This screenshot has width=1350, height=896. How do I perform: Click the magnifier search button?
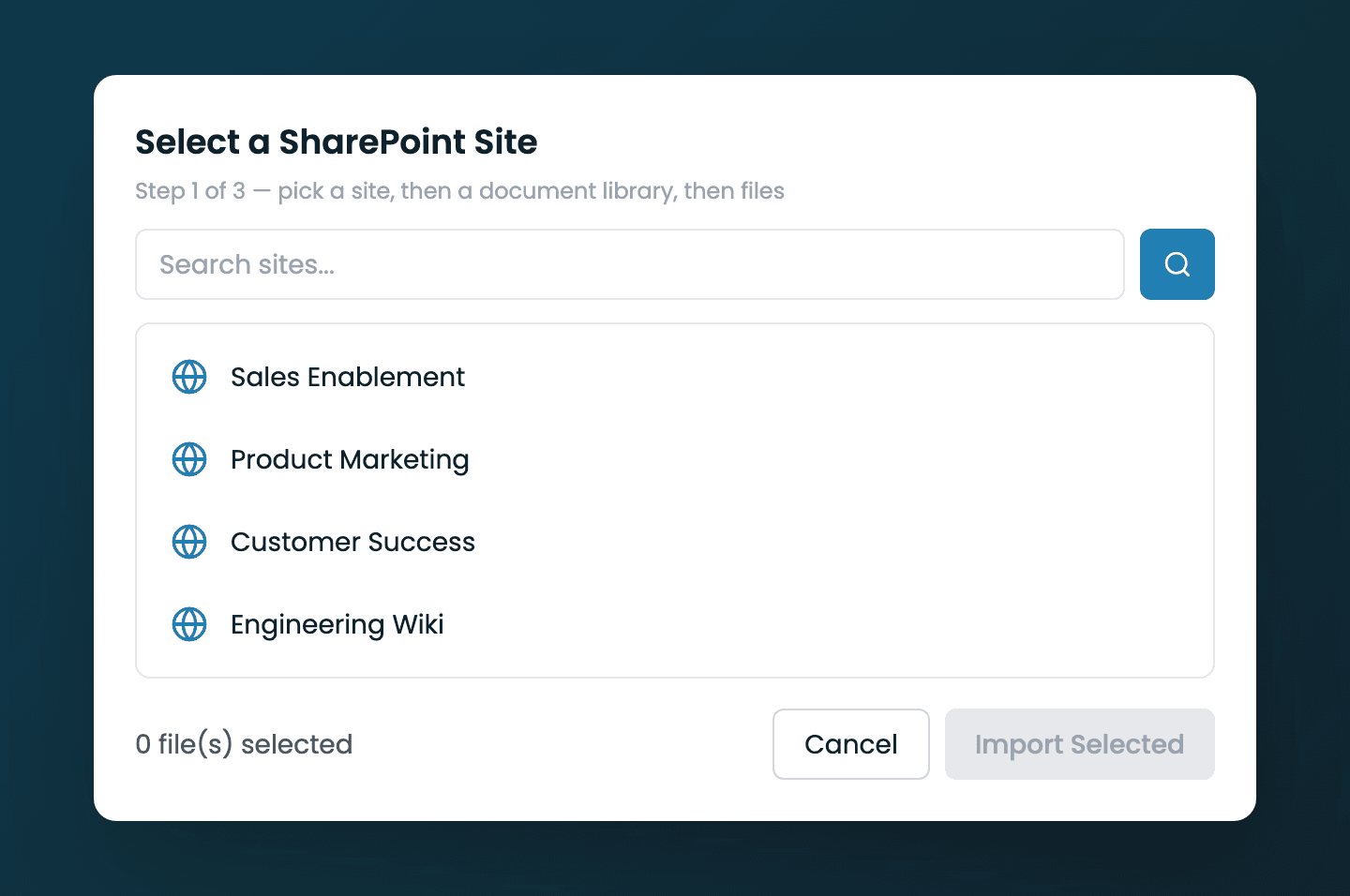pos(1177,264)
